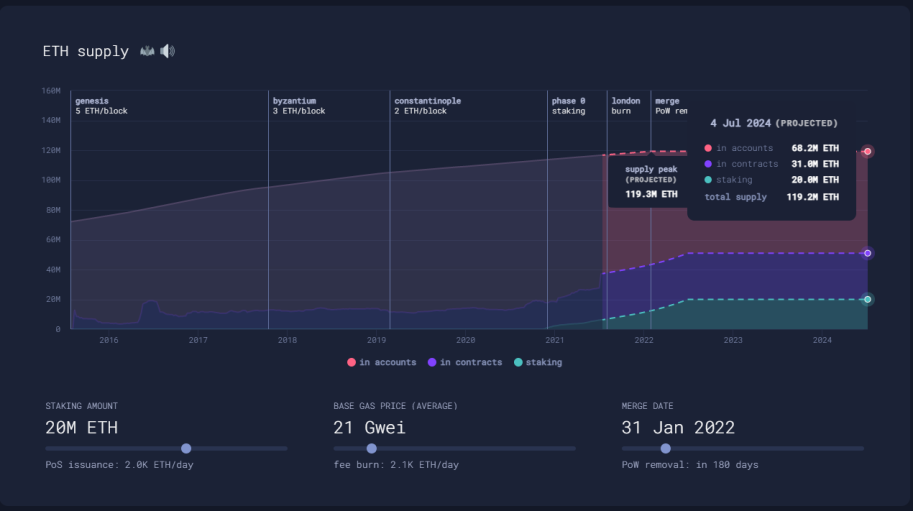Click the in accounts 68.2M ETH tooltip value
Screen dimensions: 913x511
click(815, 148)
